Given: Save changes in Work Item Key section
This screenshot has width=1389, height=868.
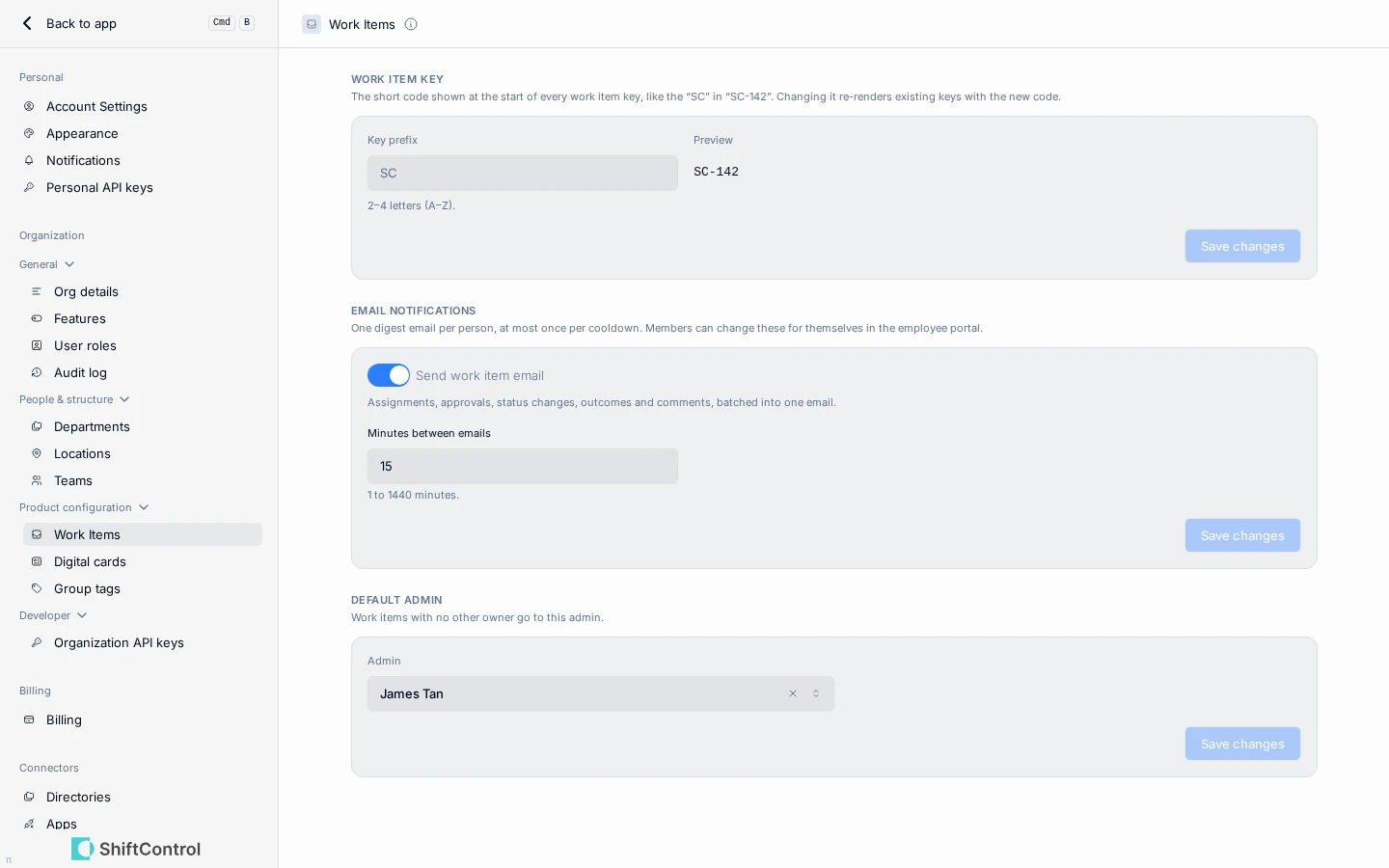Looking at the screenshot, I should click(1242, 246).
